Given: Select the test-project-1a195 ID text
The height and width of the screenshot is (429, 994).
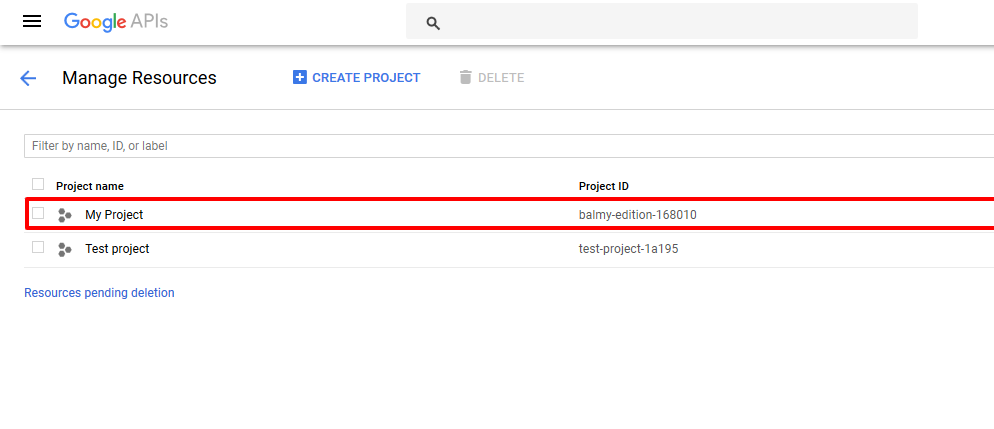Looking at the screenshot, I should coord(628,249).
